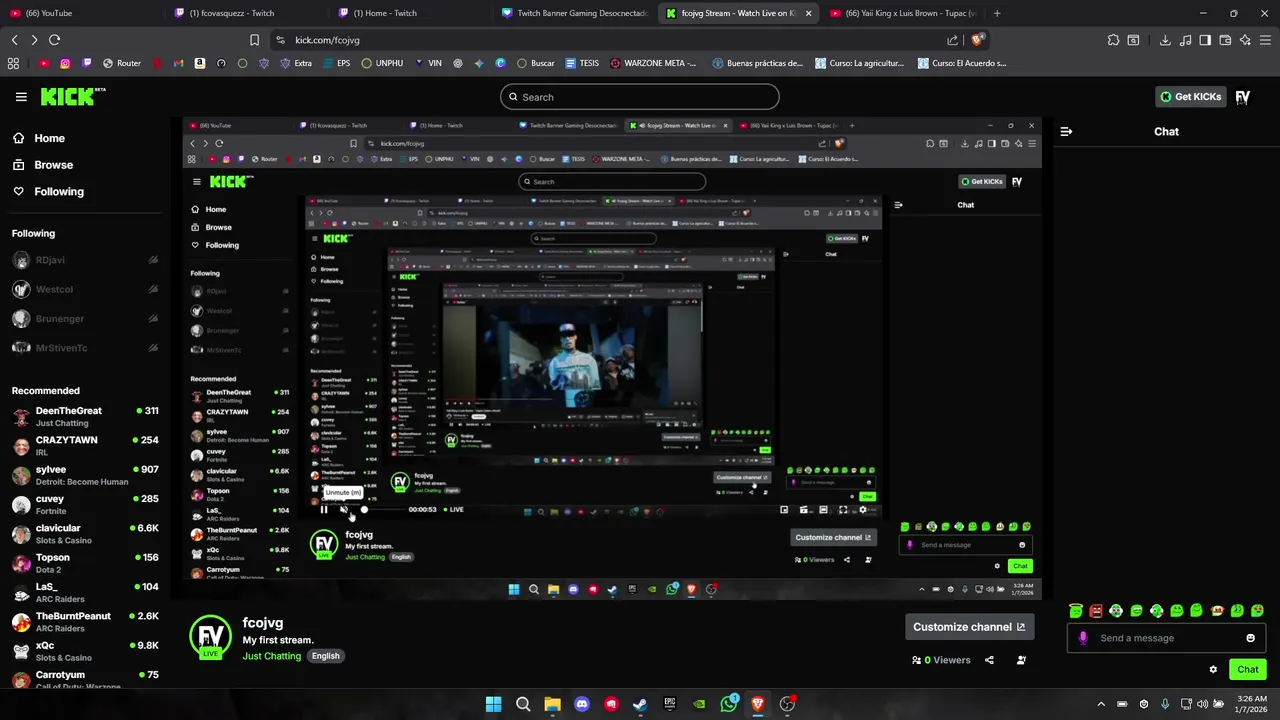Open Steam from the taskbar
This screenshot has height=720, width=1280.
[640, 704]
